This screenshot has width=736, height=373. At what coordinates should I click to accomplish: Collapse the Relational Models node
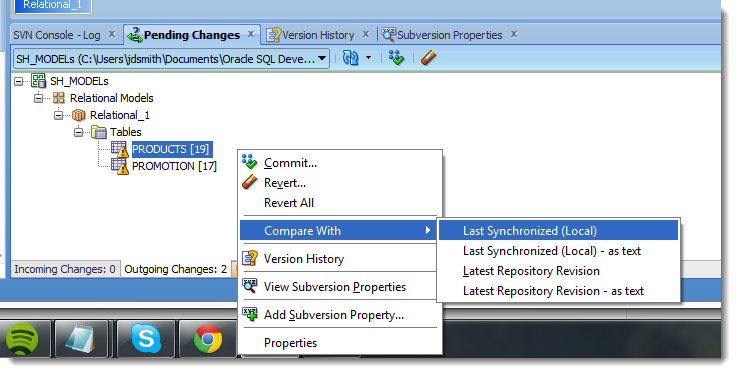(x=38, y=98)
